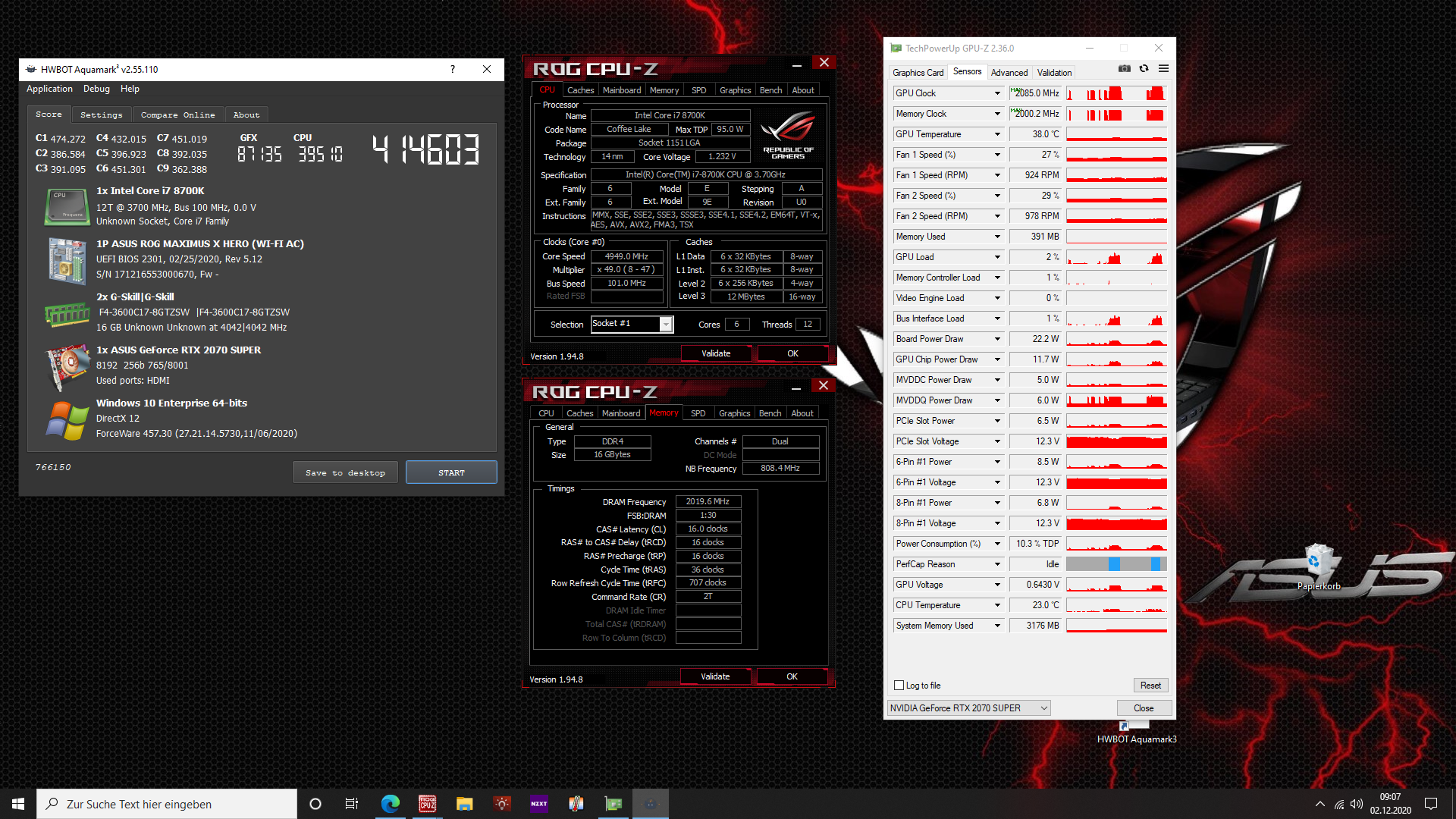Expand the NVIDIA GeForce RTX 2070 SUPER selector
The height and width of the screenshot is (819, 1456).
[x=969, y=708]
